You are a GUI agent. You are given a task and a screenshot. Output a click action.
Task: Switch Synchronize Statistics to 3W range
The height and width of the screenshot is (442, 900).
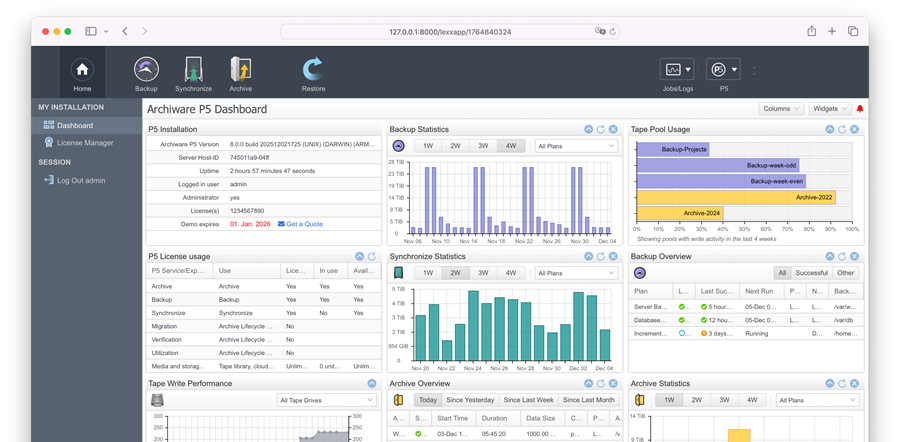pyautogui.click(x=483, y=273)
